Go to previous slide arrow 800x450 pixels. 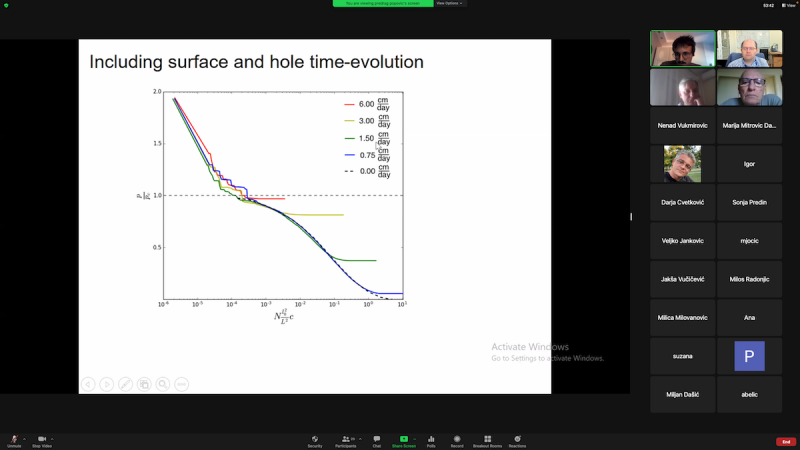pos(88,384)
